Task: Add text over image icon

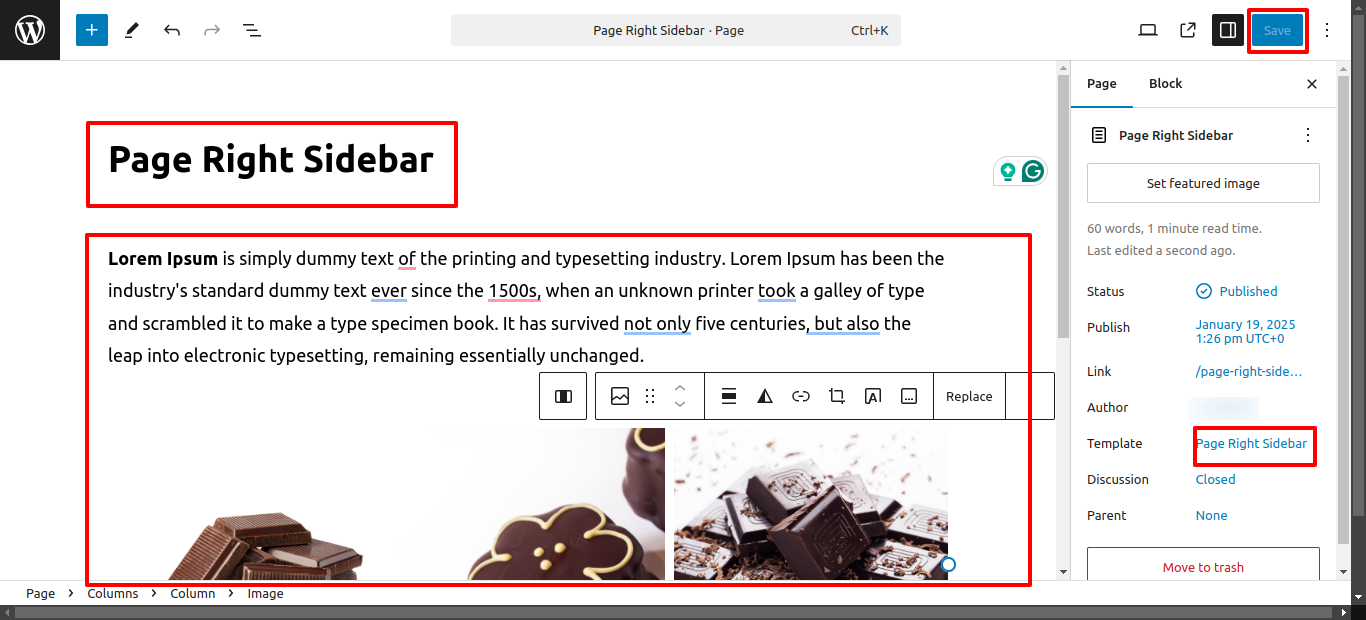Action: (x=873, y=396)
